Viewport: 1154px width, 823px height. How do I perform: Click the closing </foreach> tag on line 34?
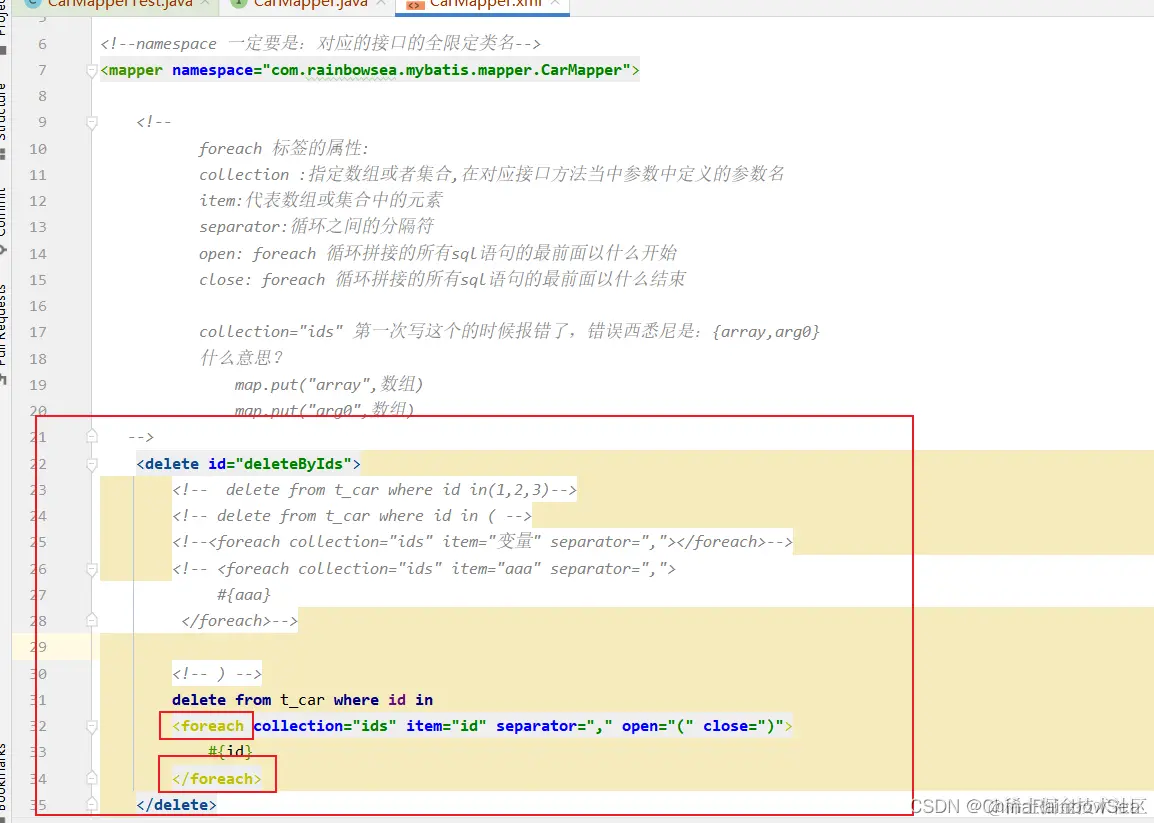pos(216,778)
